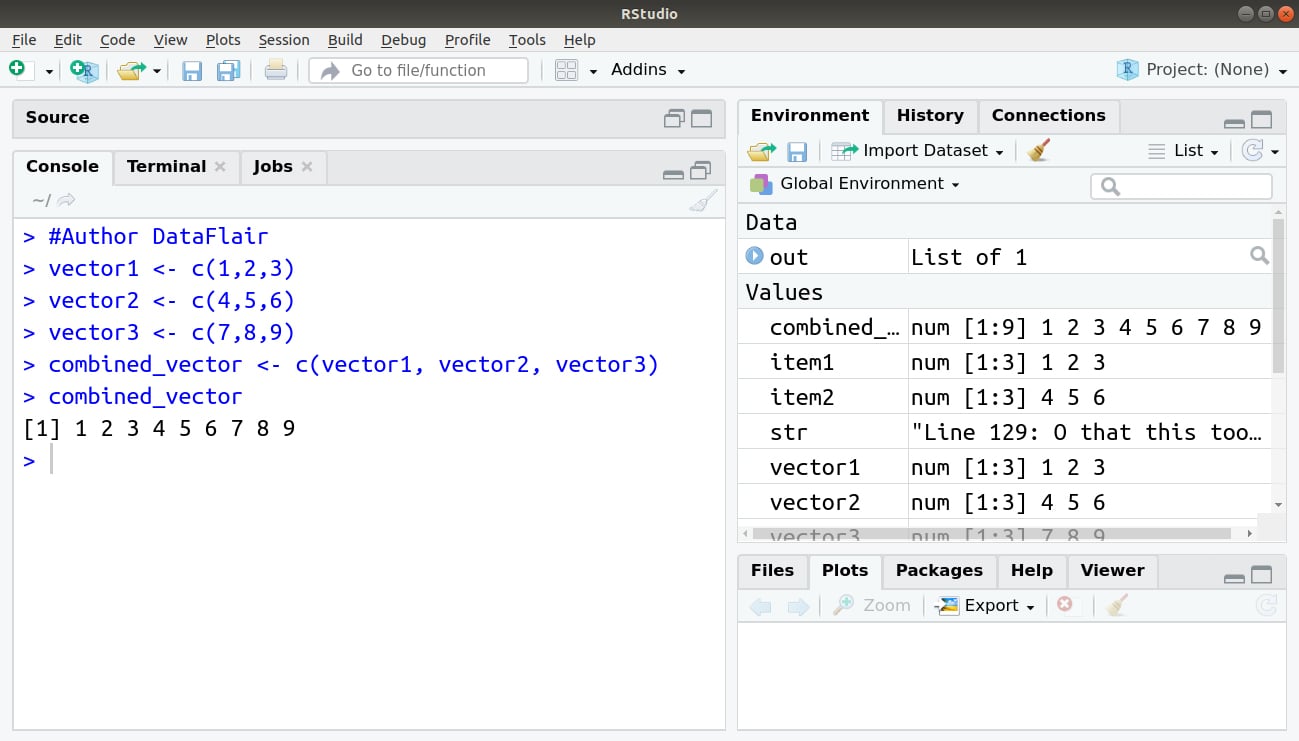Save the workspace in Environment pane
This screenshot has width=1299, height=741.
click(x=797, y=150)
